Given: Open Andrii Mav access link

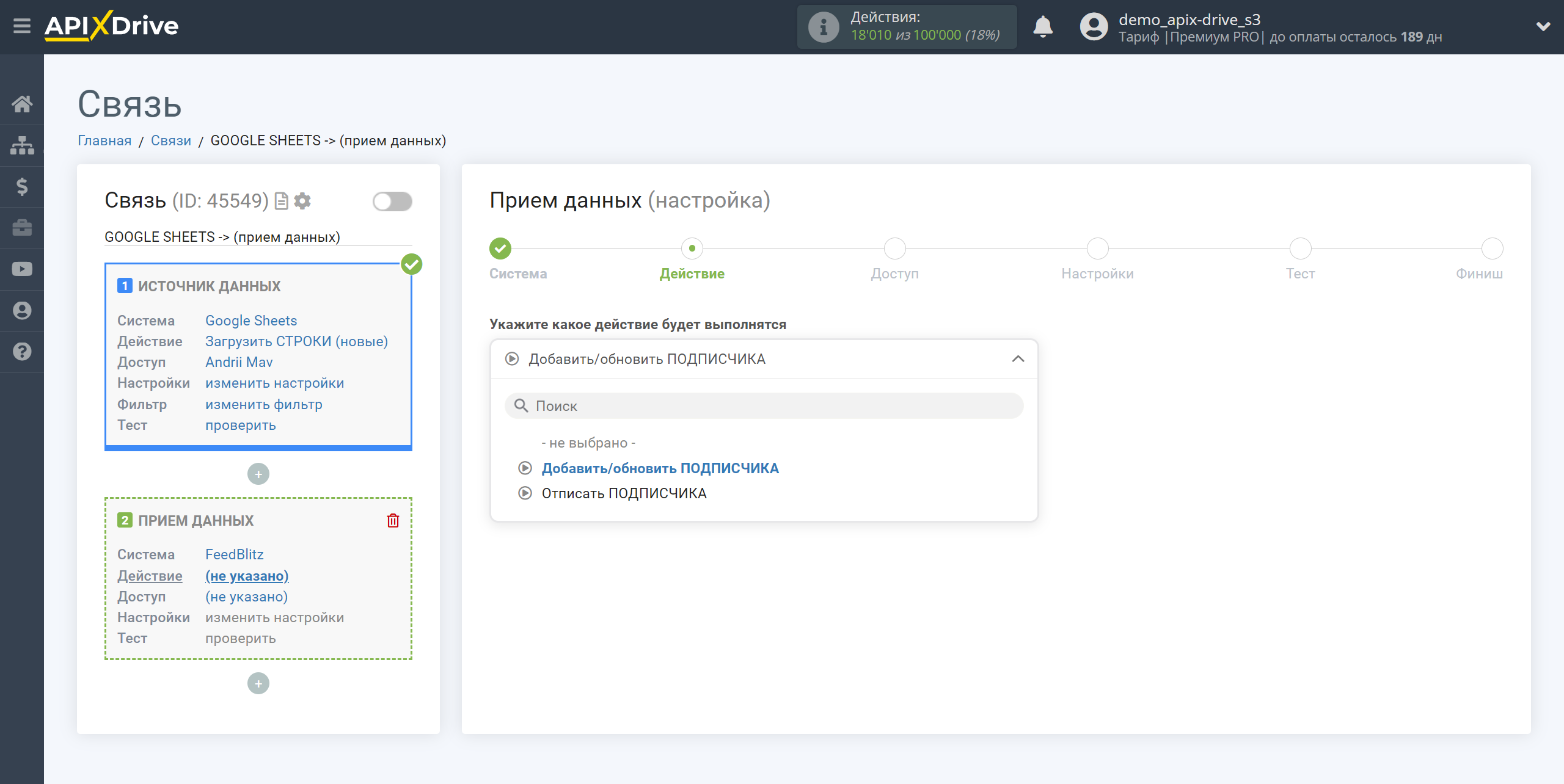Looking at the screenshot, I should [239, 362].
